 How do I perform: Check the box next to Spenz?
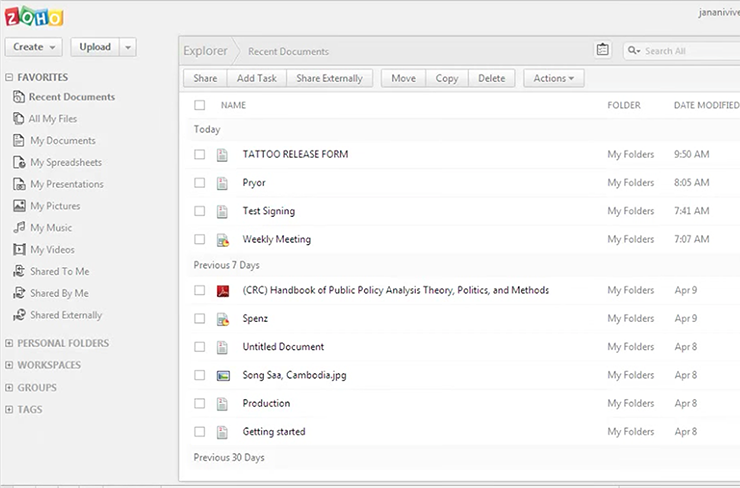click(x=200, y=319)
